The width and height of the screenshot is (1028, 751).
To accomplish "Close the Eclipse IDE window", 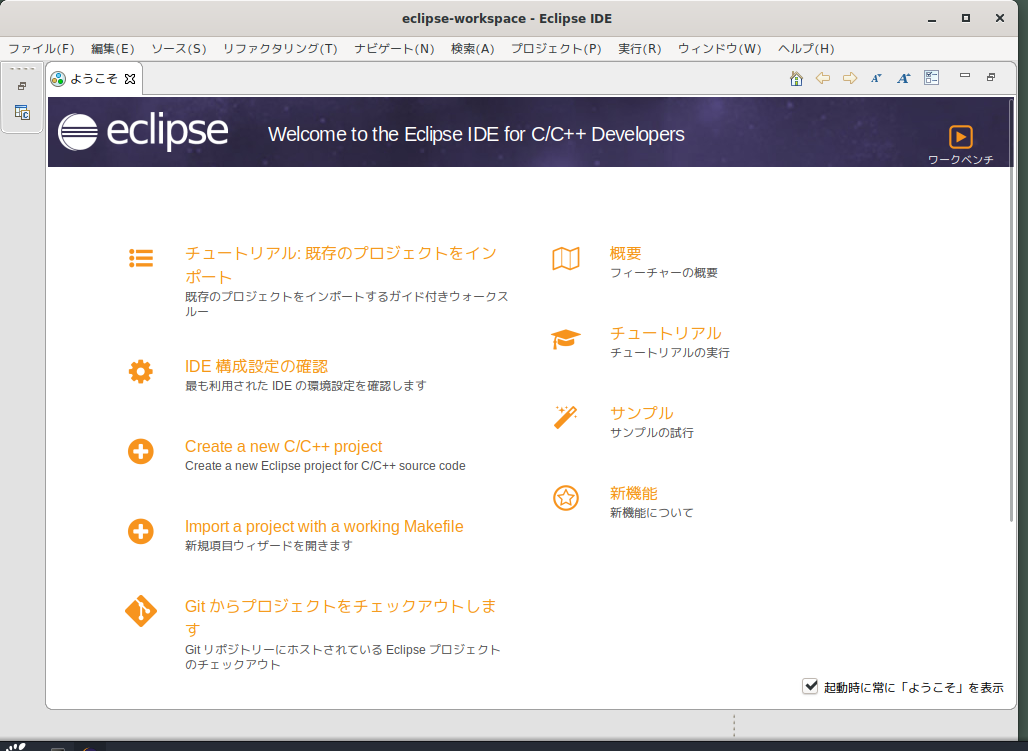I will pyautogui.click(x=1000, y=18).
